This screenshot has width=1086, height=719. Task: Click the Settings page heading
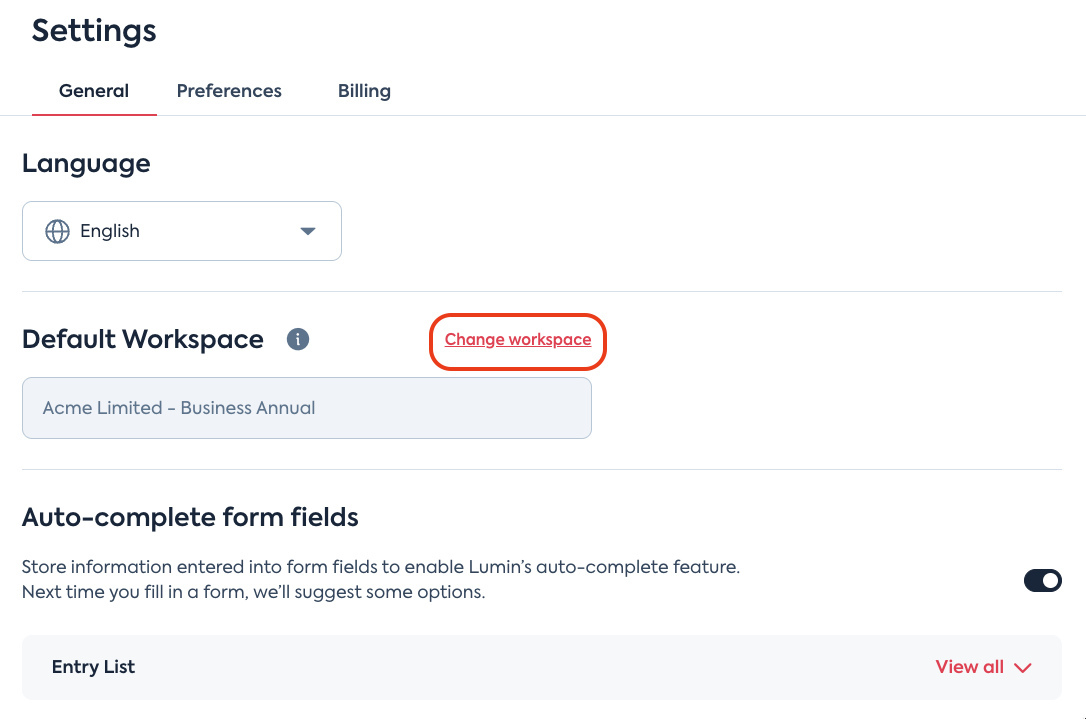pos(94,30)
